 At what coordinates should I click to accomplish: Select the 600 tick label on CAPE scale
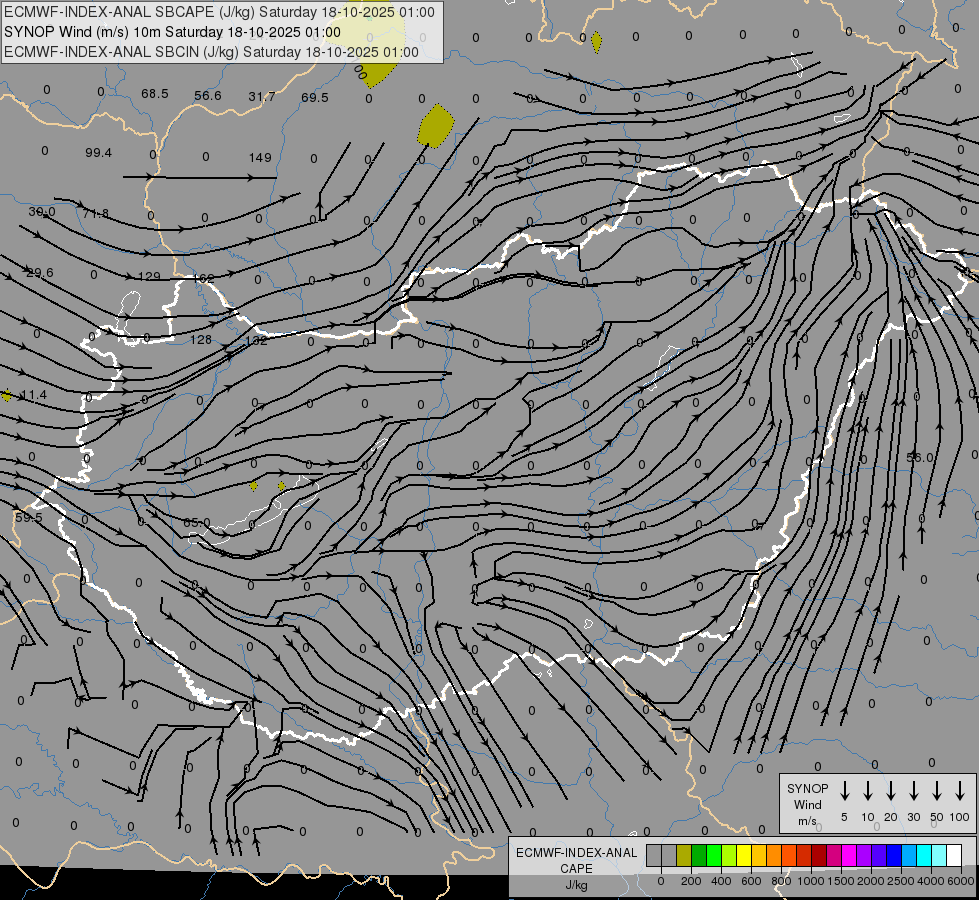click(751, 881)
